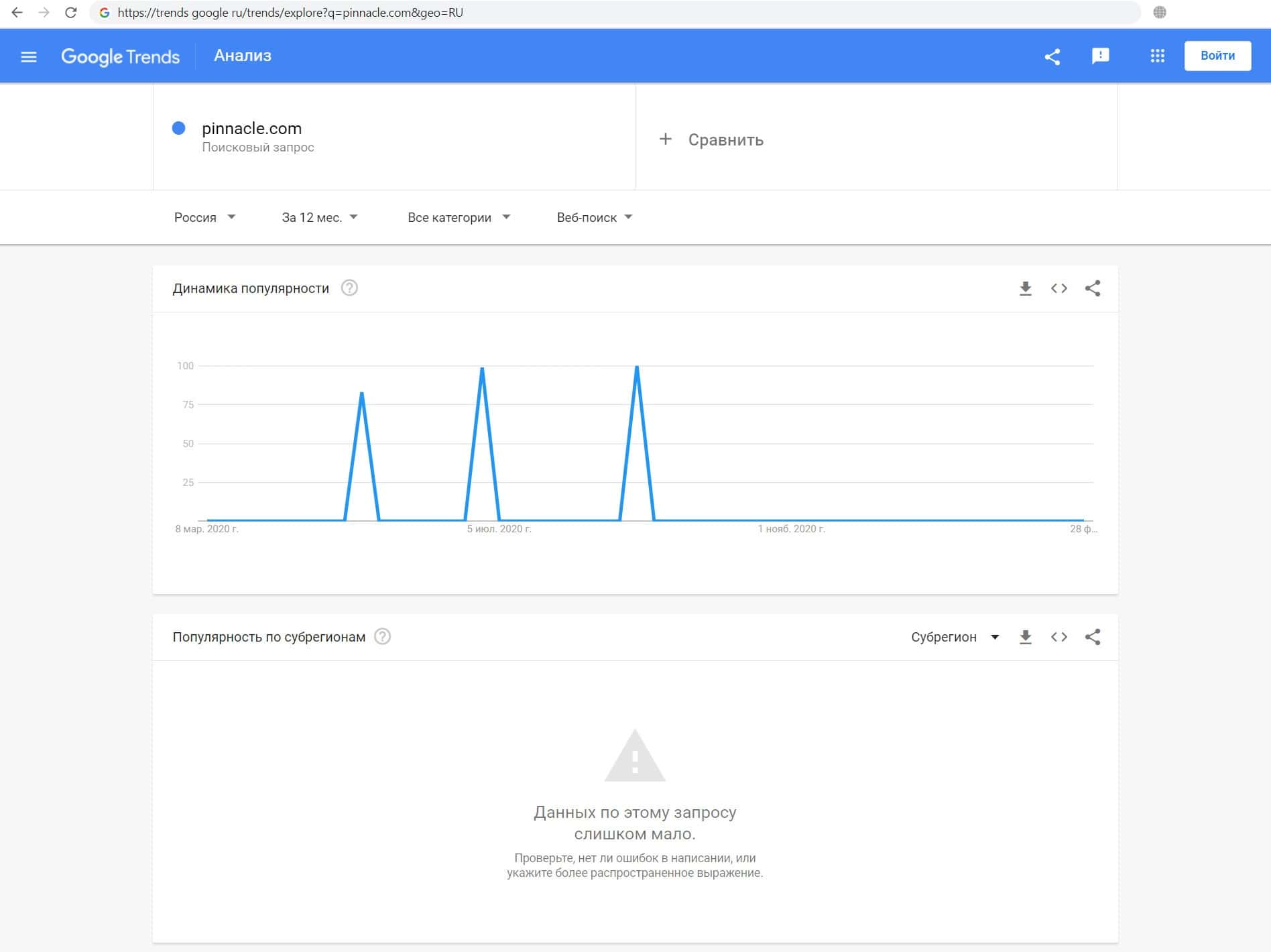The height and width of the screenshot is (952, 1271).
Task: Open the send feedback icon
Action: 1101,56
